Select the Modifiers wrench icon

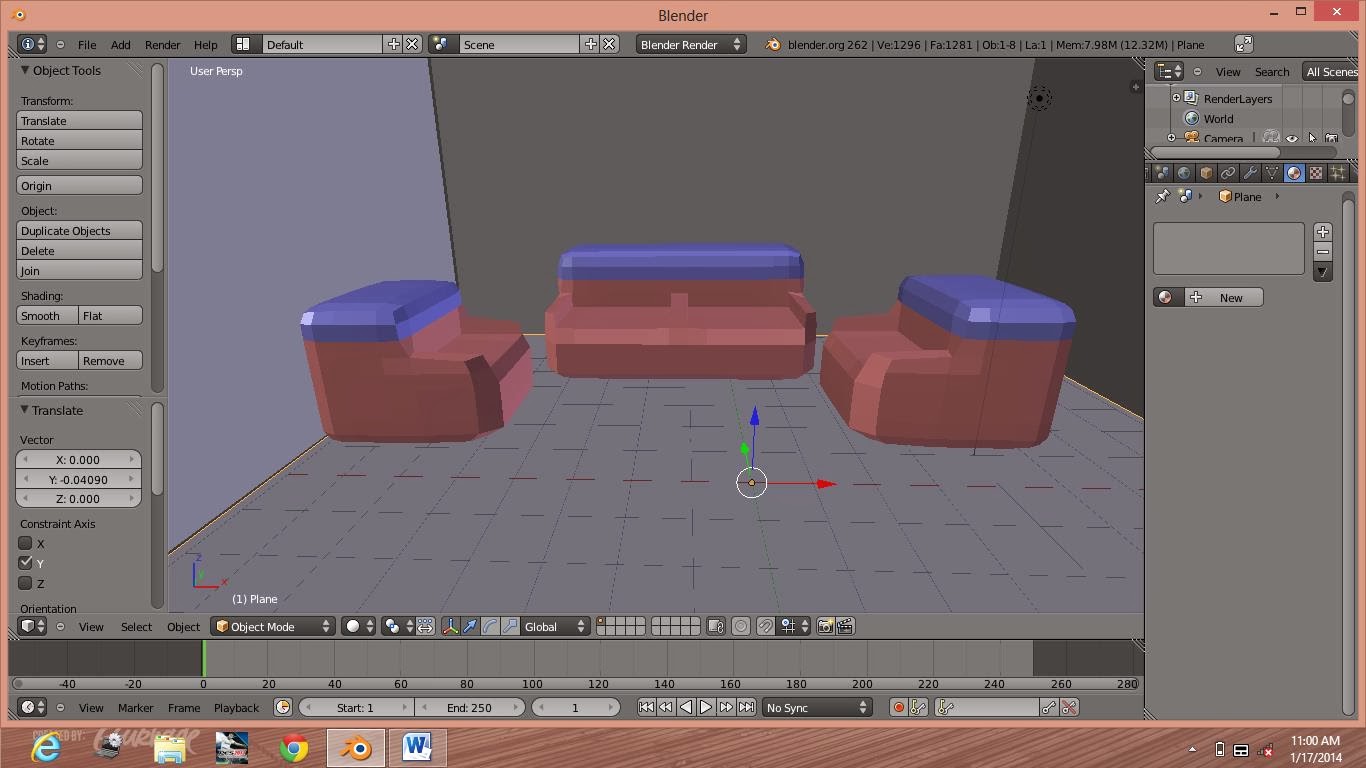[x=1250, y=172]
